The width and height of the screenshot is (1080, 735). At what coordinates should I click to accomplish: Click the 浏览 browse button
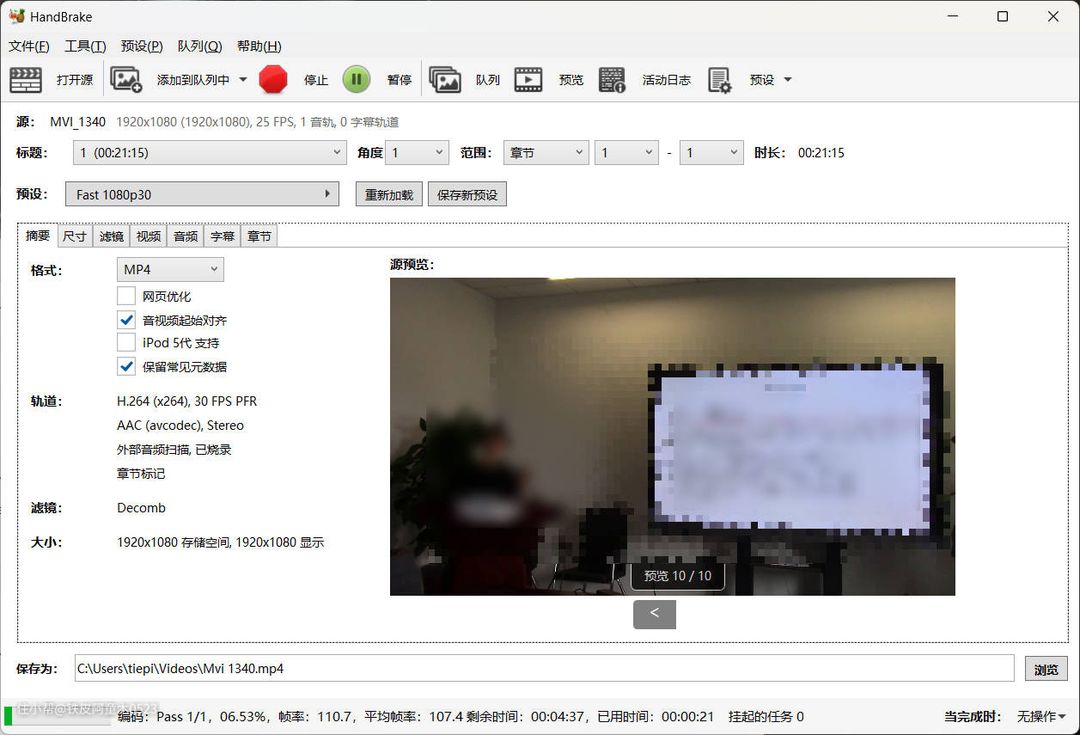(1045, 669)
